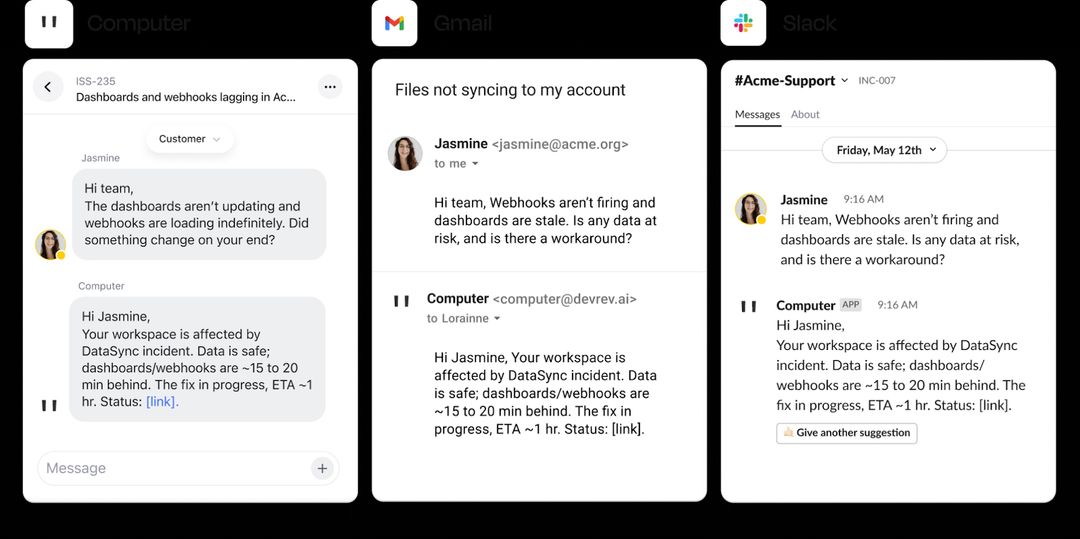The width and height of the screenshot is (1080, 539).
Task: Click computer@devrev.ai sender address
Action: pos(565,299)
